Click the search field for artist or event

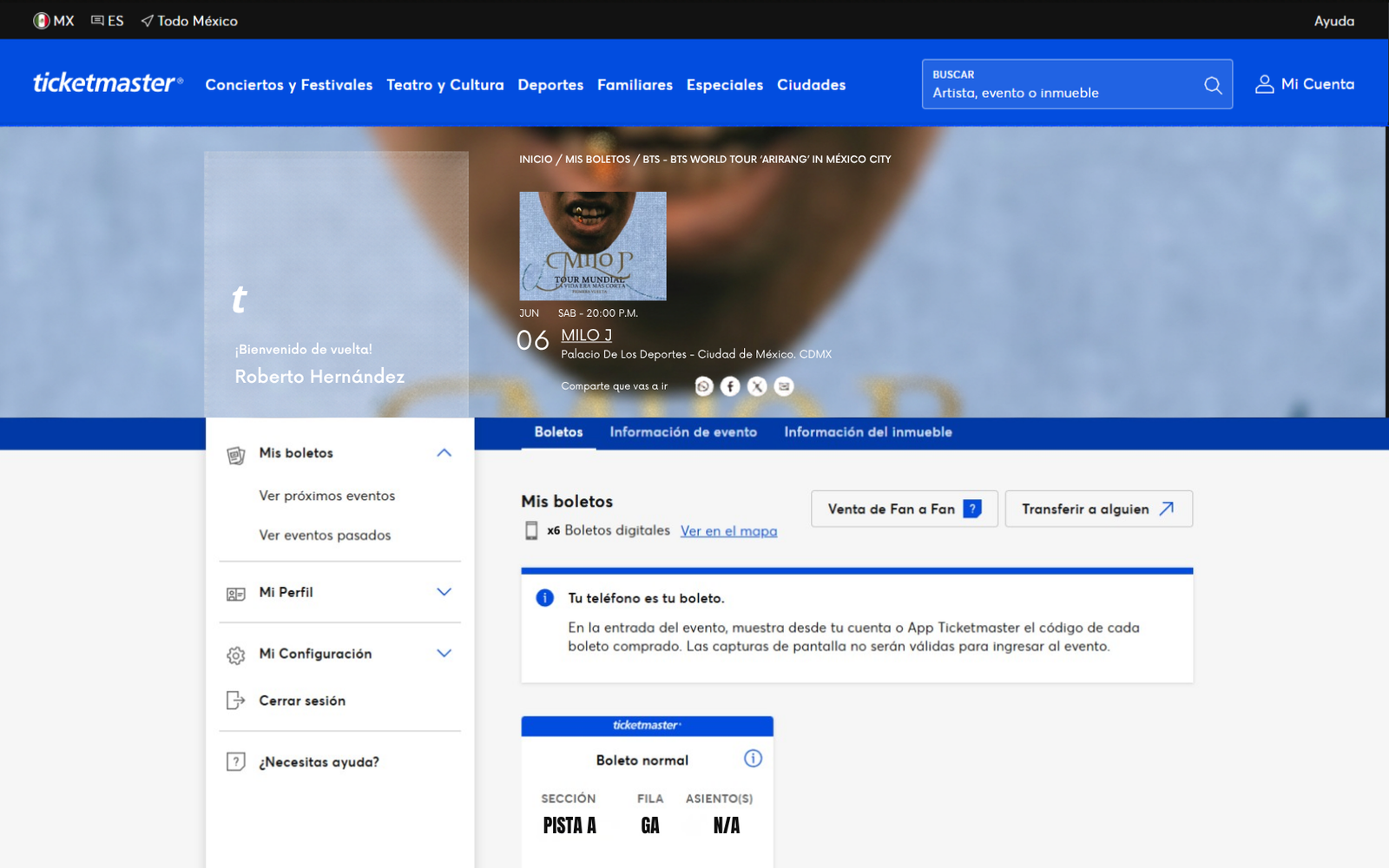tap(1077, 84)
